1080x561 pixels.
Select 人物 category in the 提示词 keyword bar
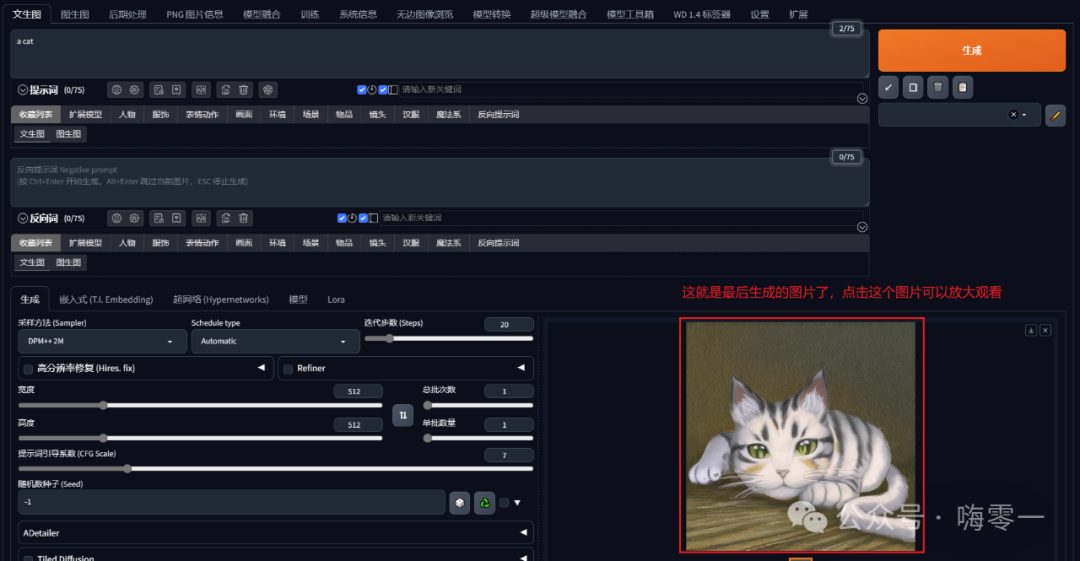tap(127, 114)
